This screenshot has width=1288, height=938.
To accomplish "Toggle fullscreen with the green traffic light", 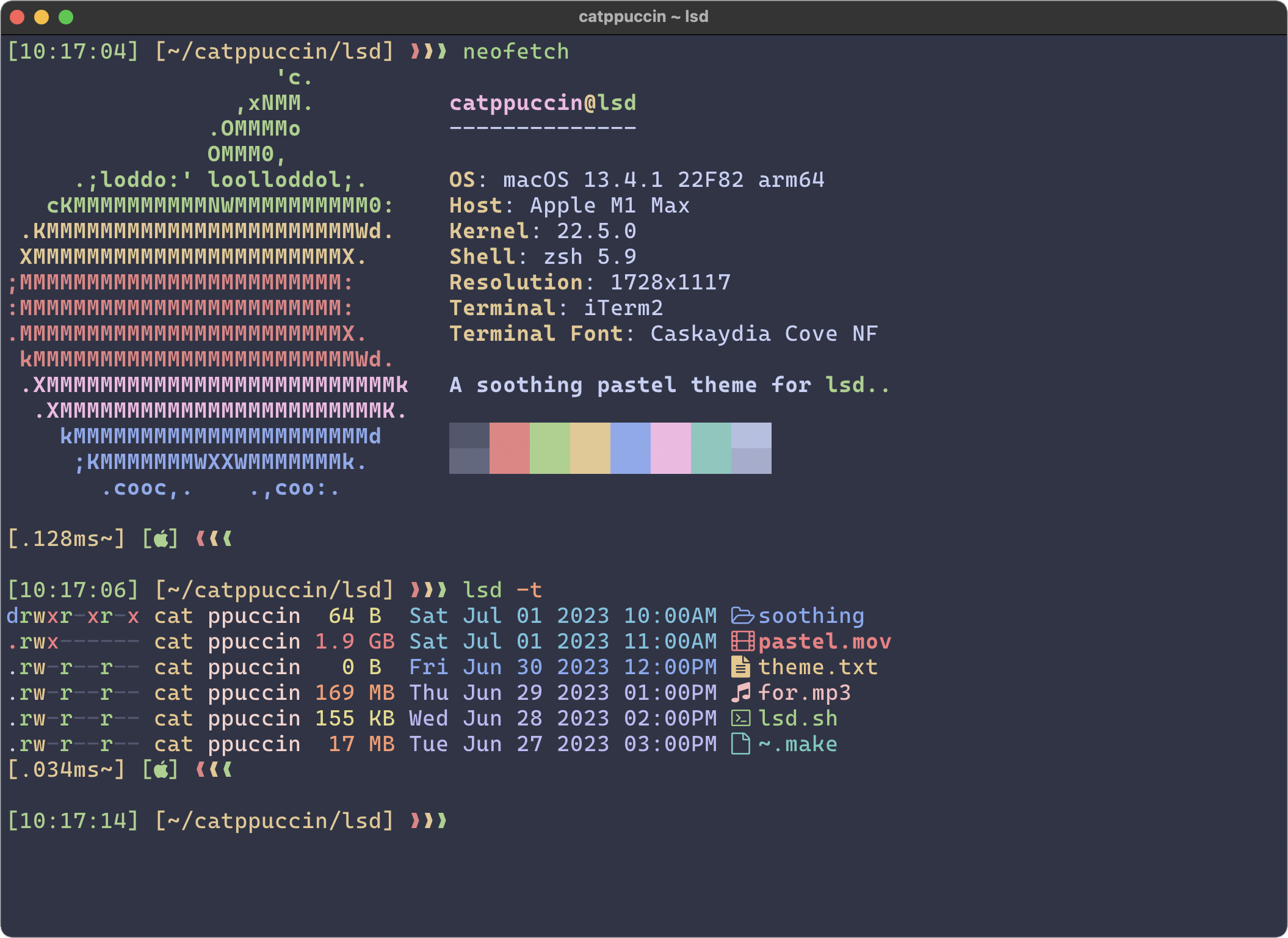I will tap(65, 17).
